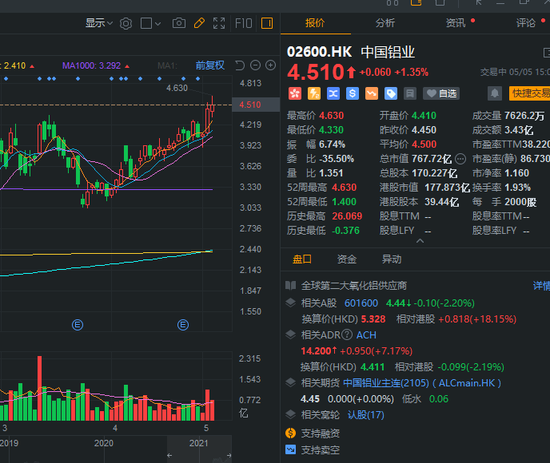
Task: Click the 2019 earnings E marker
Action: [78, 325]
